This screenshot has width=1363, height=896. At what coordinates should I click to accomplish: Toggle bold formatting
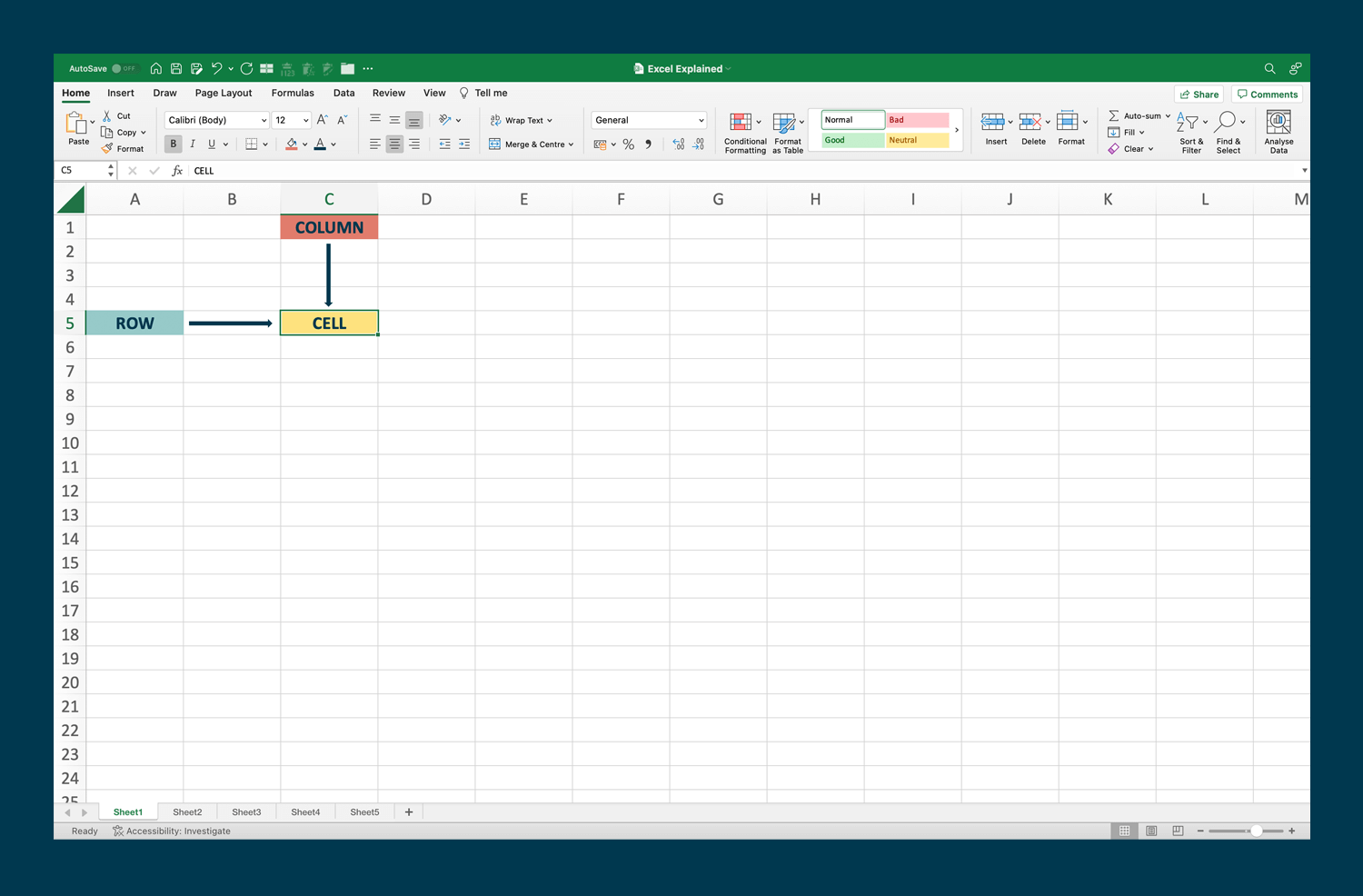[x=173, y=144]
